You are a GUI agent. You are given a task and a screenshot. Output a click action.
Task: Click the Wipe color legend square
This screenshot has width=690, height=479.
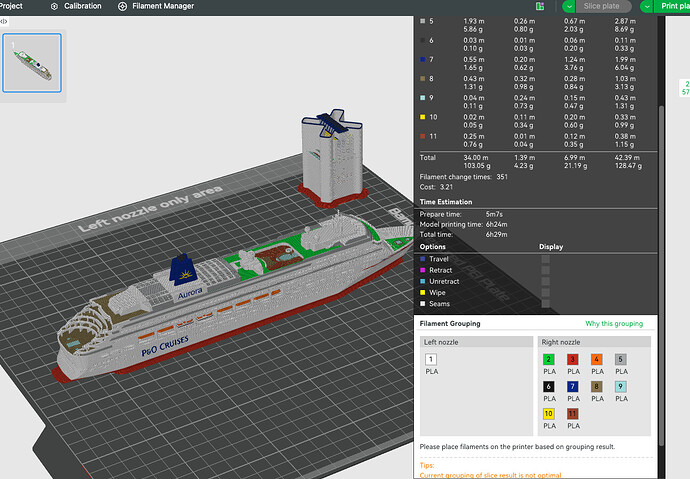click(423, 293)
